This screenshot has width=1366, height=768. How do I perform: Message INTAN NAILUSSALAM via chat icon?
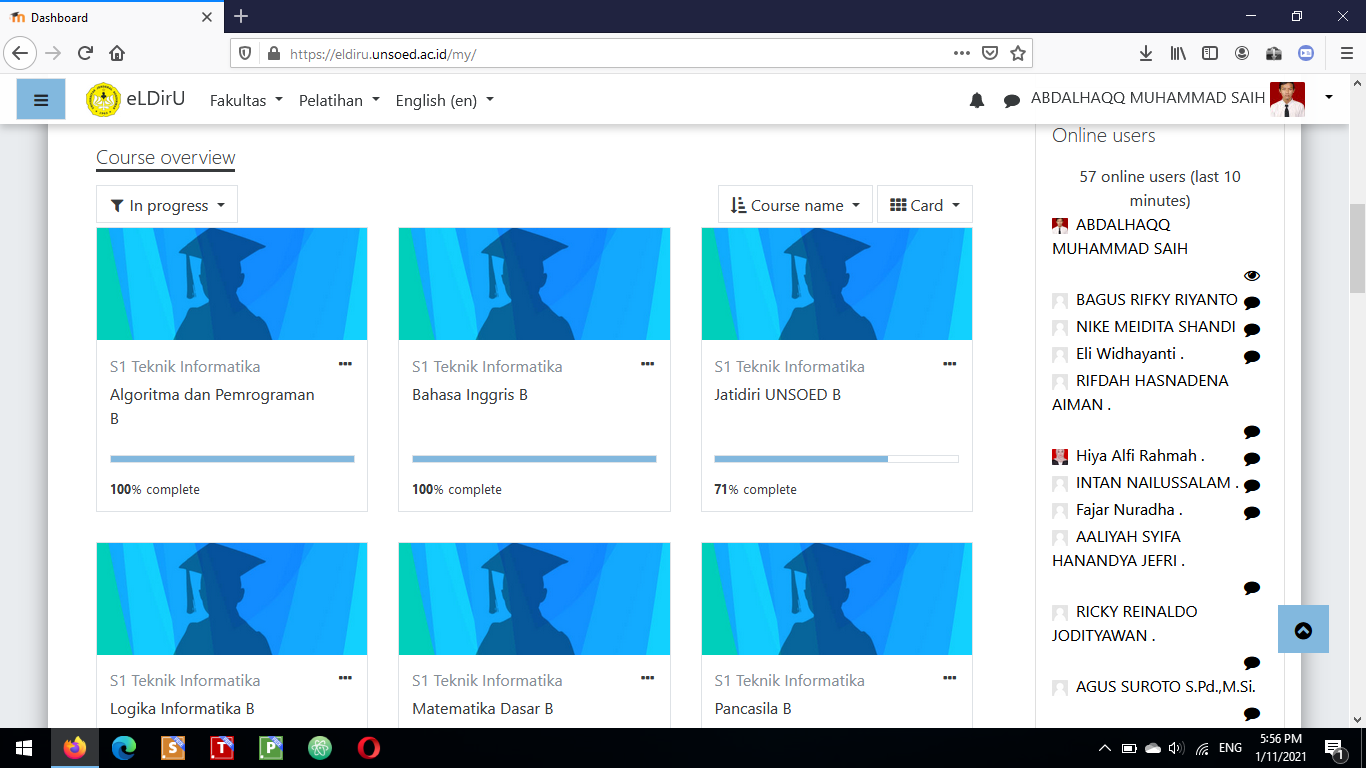coord(1252,486)
